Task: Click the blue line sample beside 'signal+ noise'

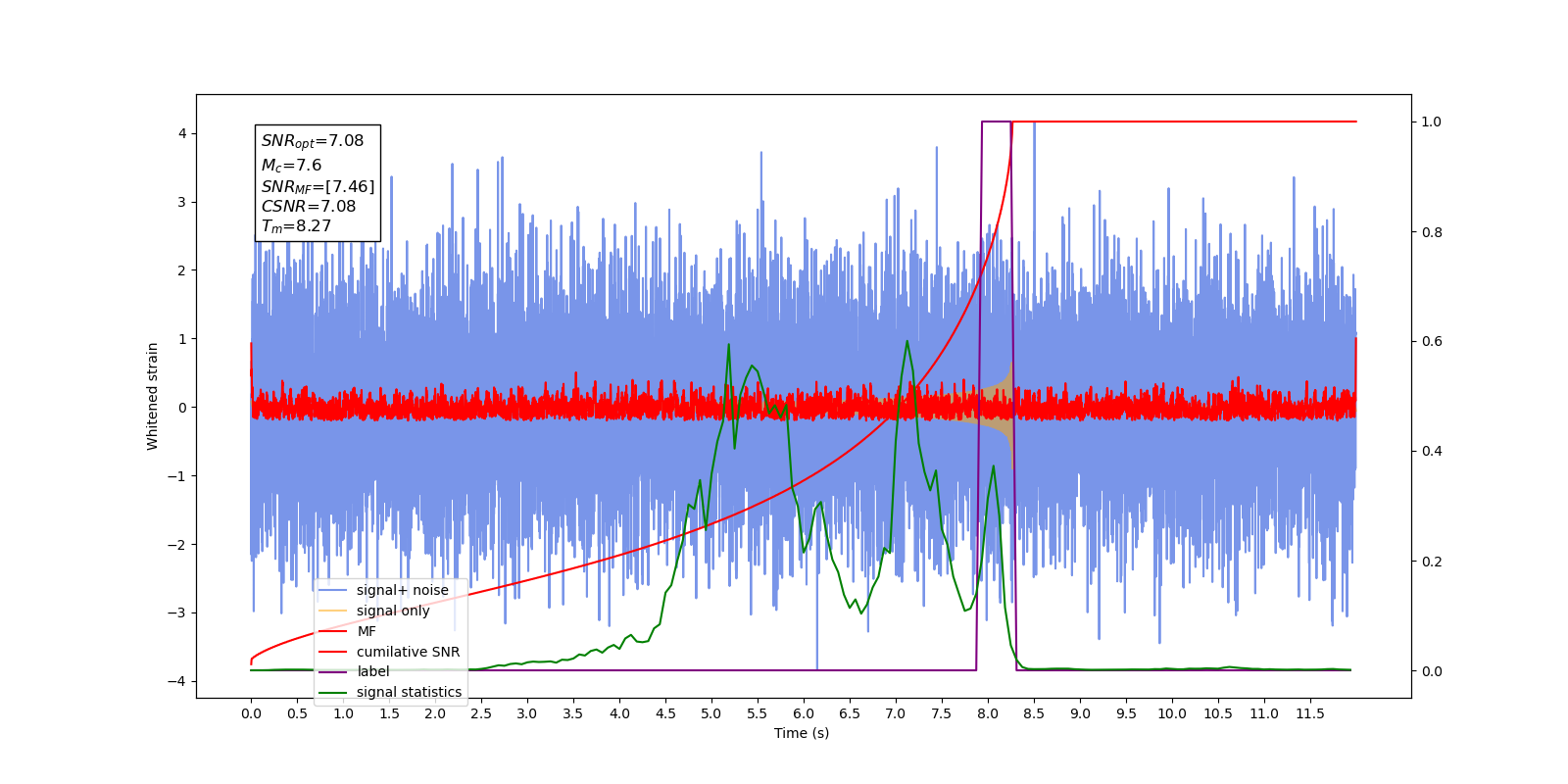Action: tap(333, 590)
